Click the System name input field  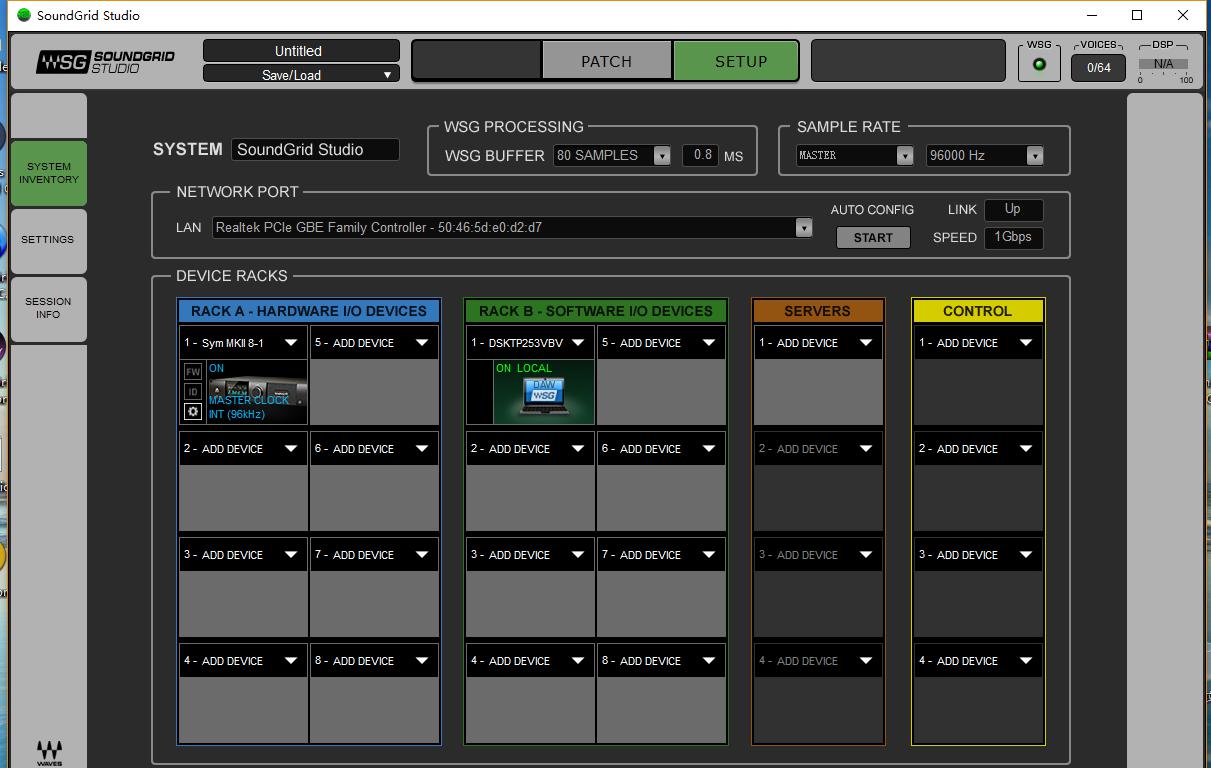[315, 150]
